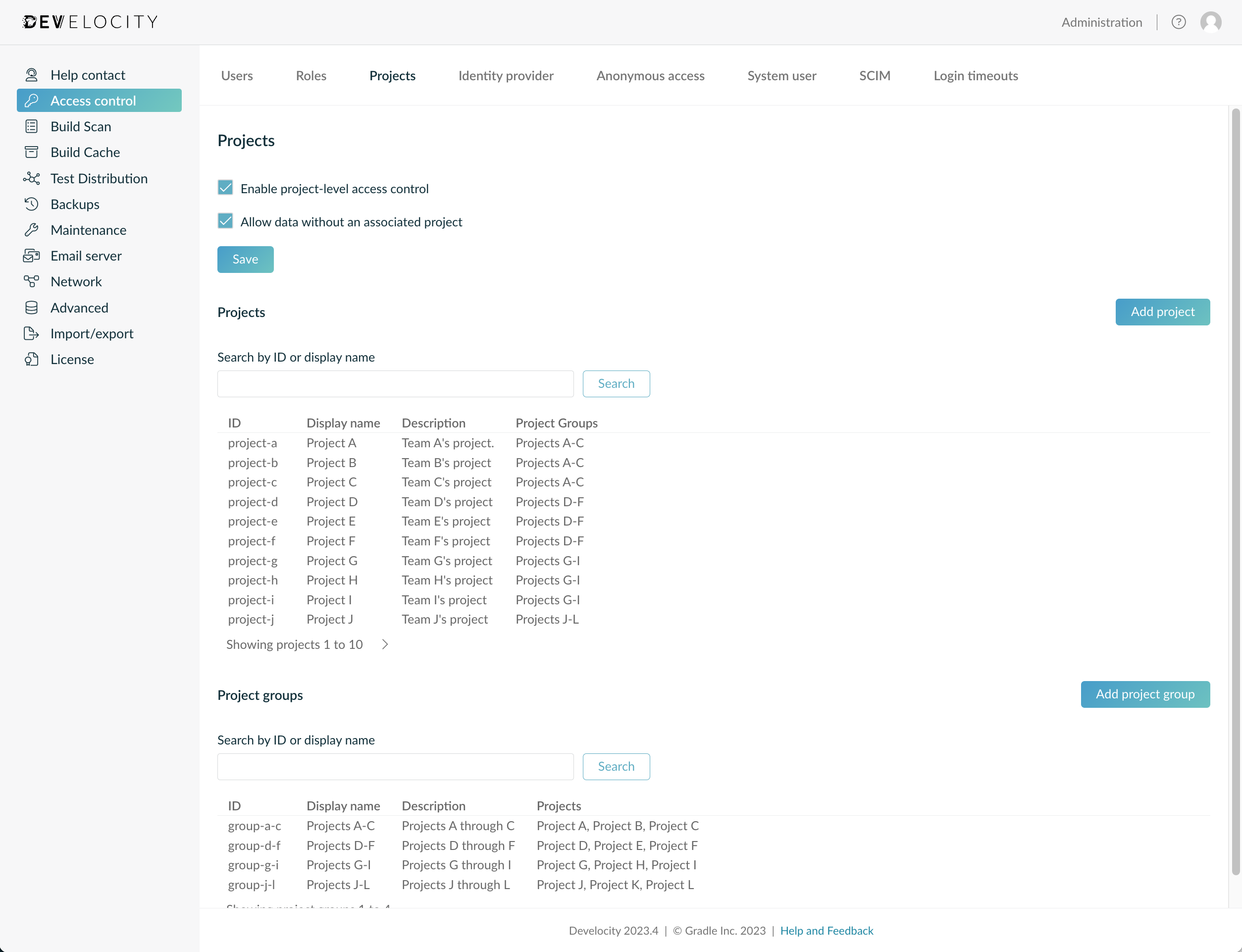Viewport: 1242px width, 952px height.
Task: Uncheck allow data without associated project
Action: pos(225,221)
